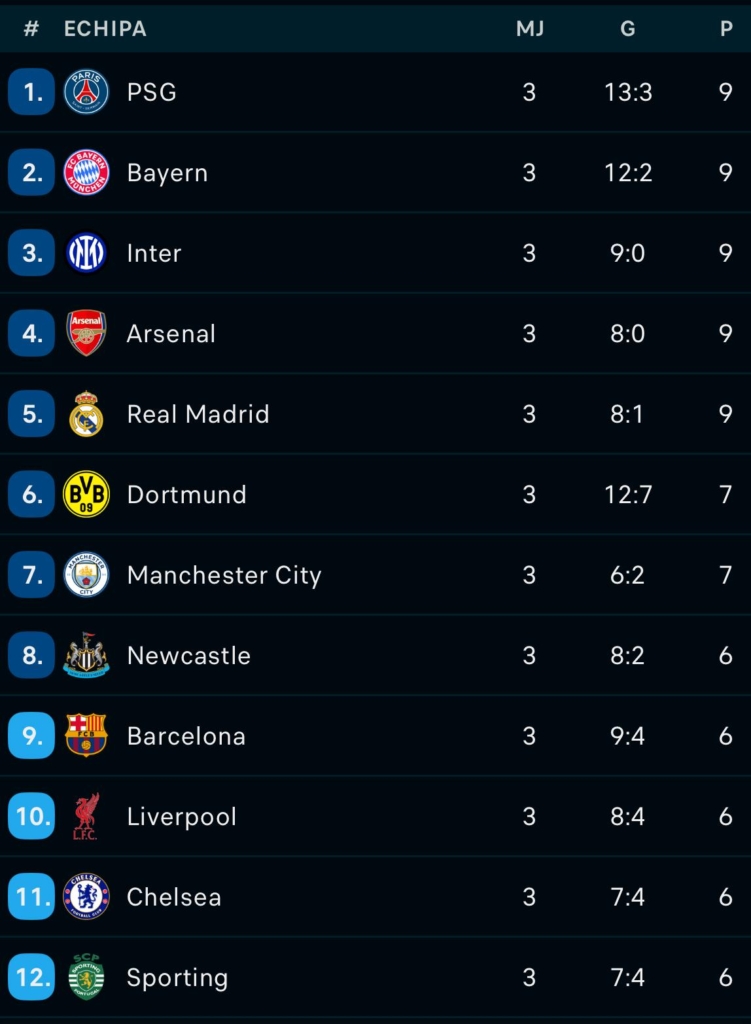The width and height of the screenshot is (751, 1024).
Task: Click the Chelsea club badge
Action: [86, 897]
